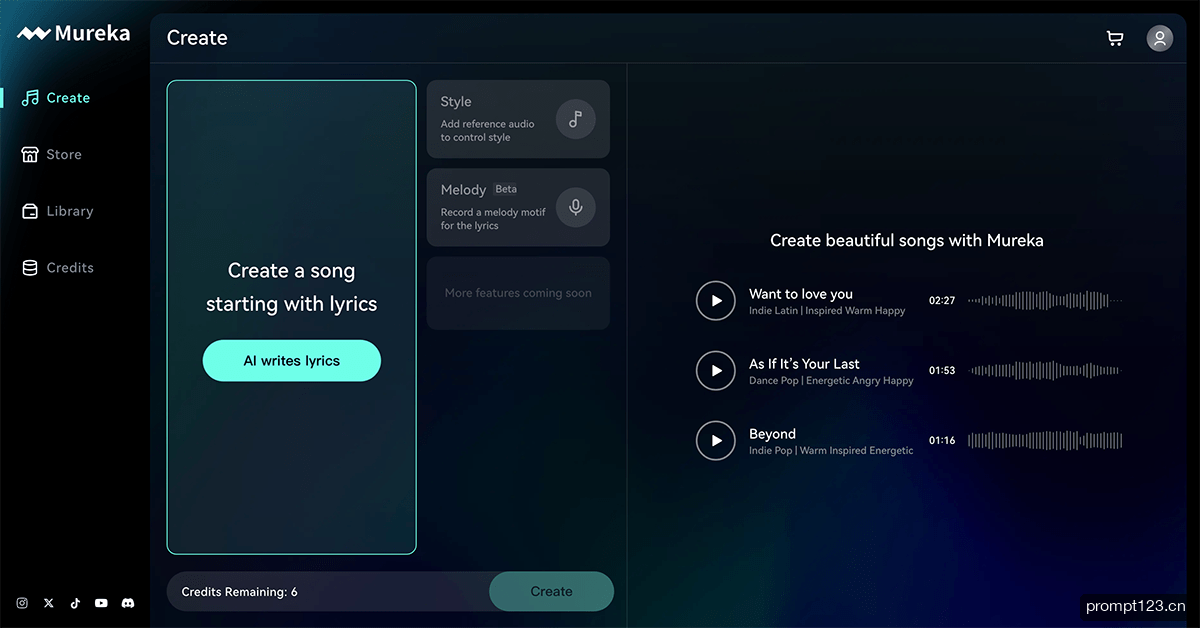Open Mureka's YouTube channel
The width and height of the screenshot is (1200, 628).
[101, 603]
